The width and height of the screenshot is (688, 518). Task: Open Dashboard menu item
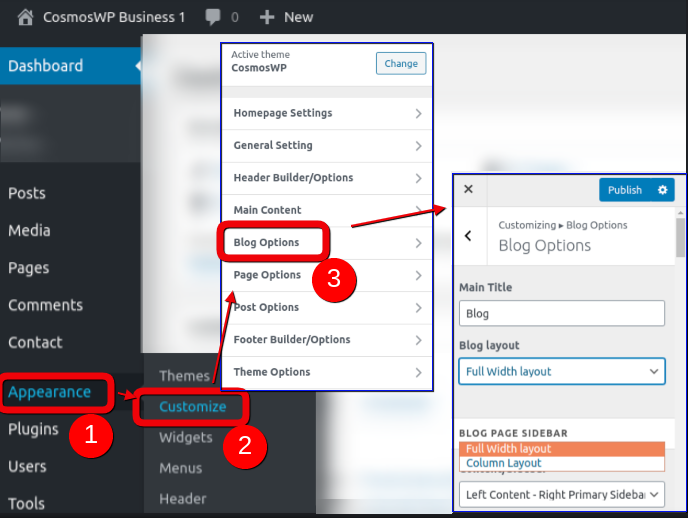coord(70,66)
